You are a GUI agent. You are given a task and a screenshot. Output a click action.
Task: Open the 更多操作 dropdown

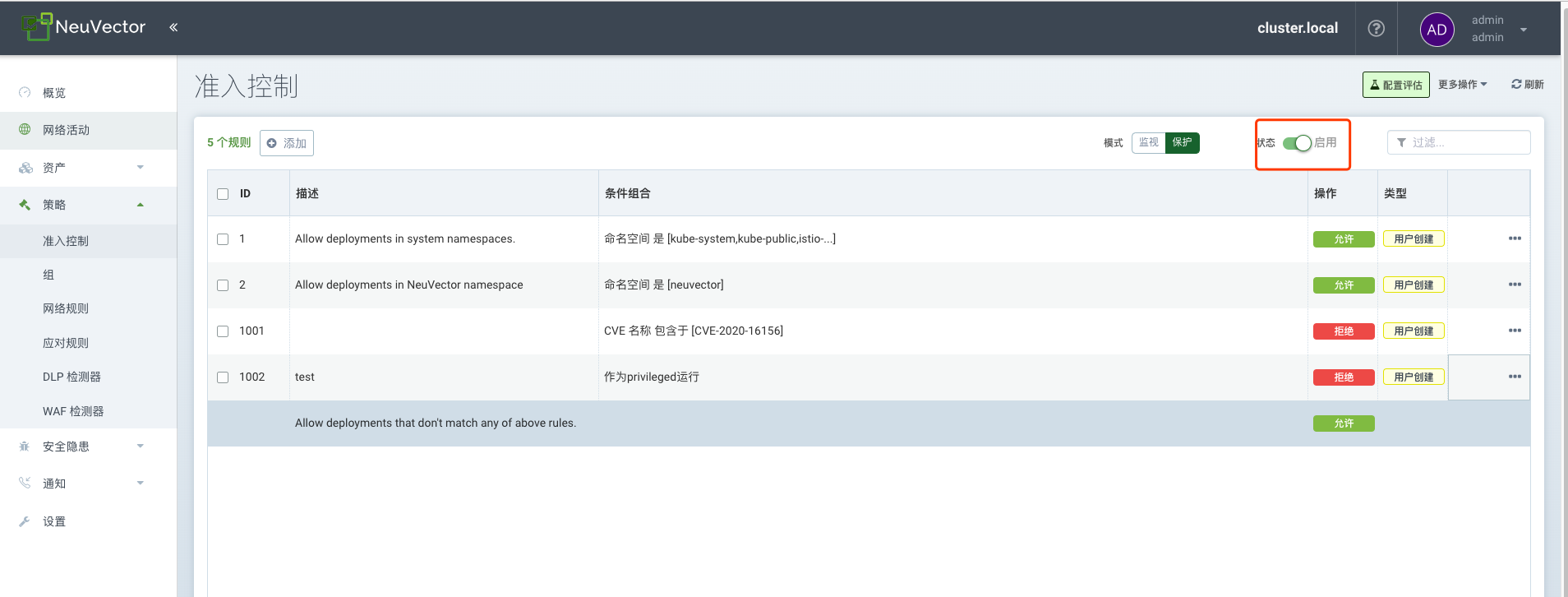[1462, 85]
